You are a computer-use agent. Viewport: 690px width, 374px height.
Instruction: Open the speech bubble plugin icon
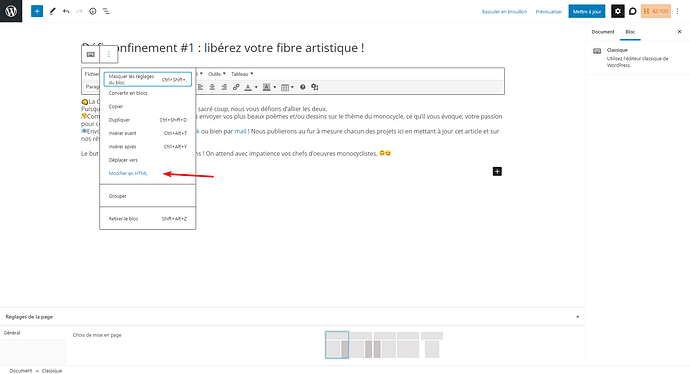point(633,11)
